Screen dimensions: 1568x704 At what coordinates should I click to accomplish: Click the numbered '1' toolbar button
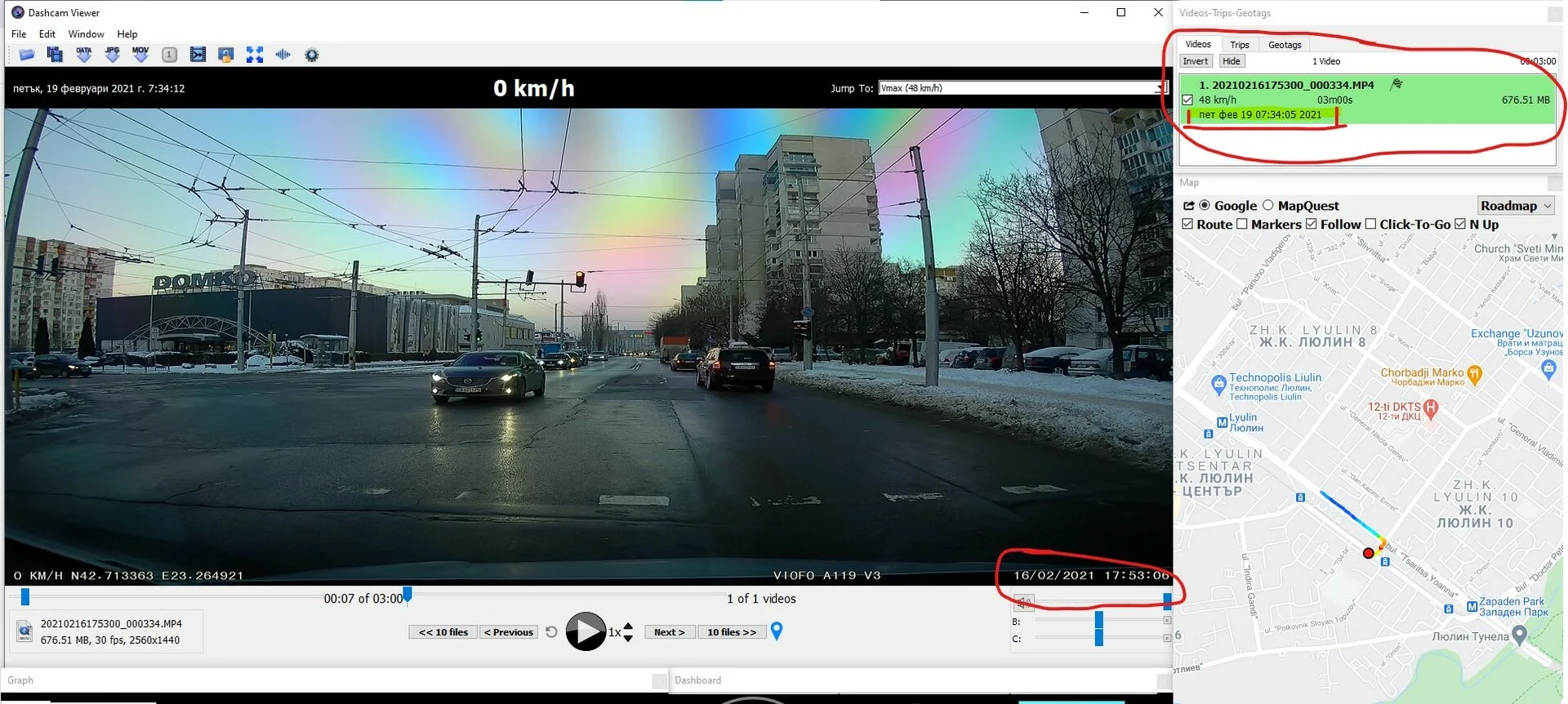click(169, 55)
